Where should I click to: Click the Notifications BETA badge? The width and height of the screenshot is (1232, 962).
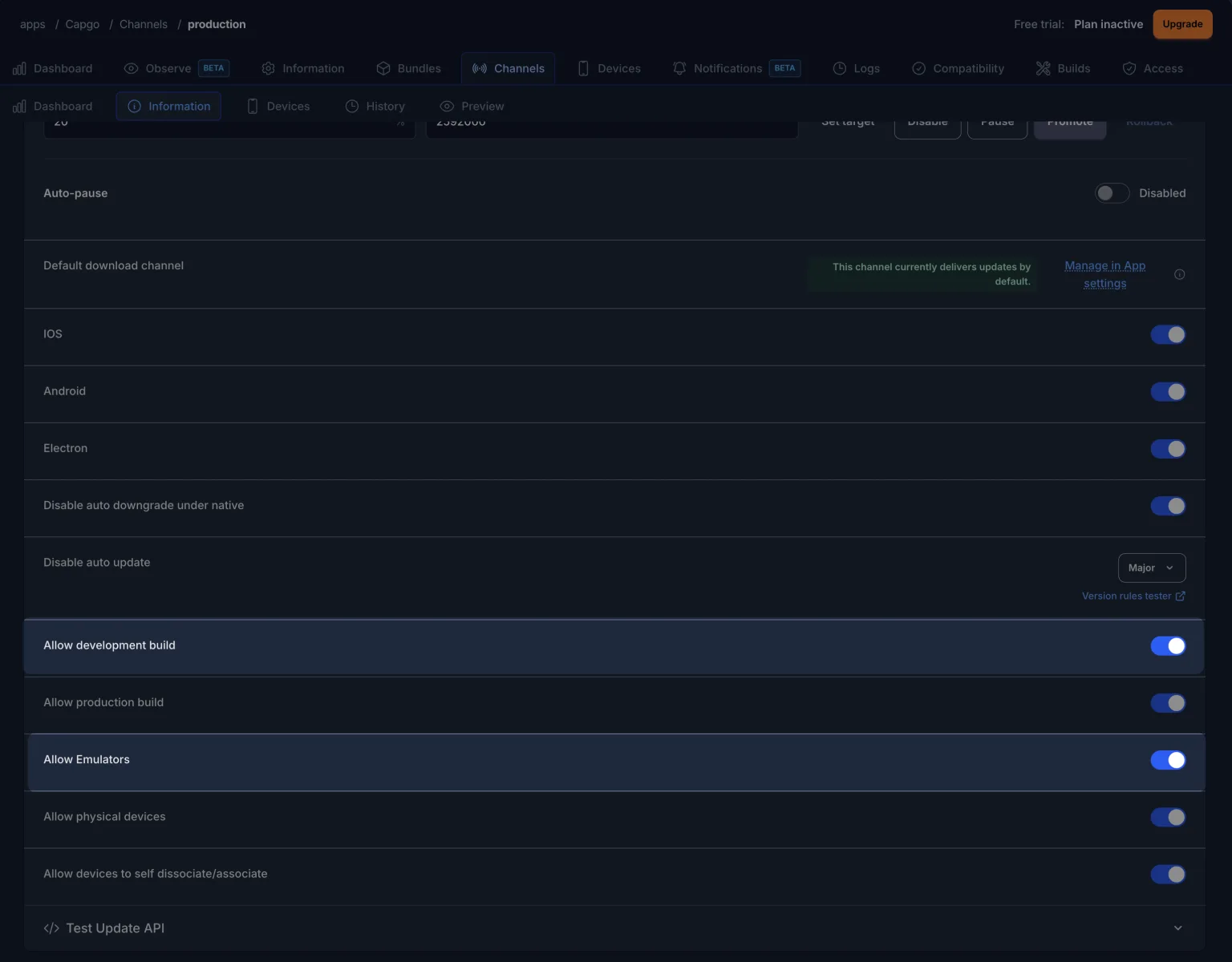[784, 68]
